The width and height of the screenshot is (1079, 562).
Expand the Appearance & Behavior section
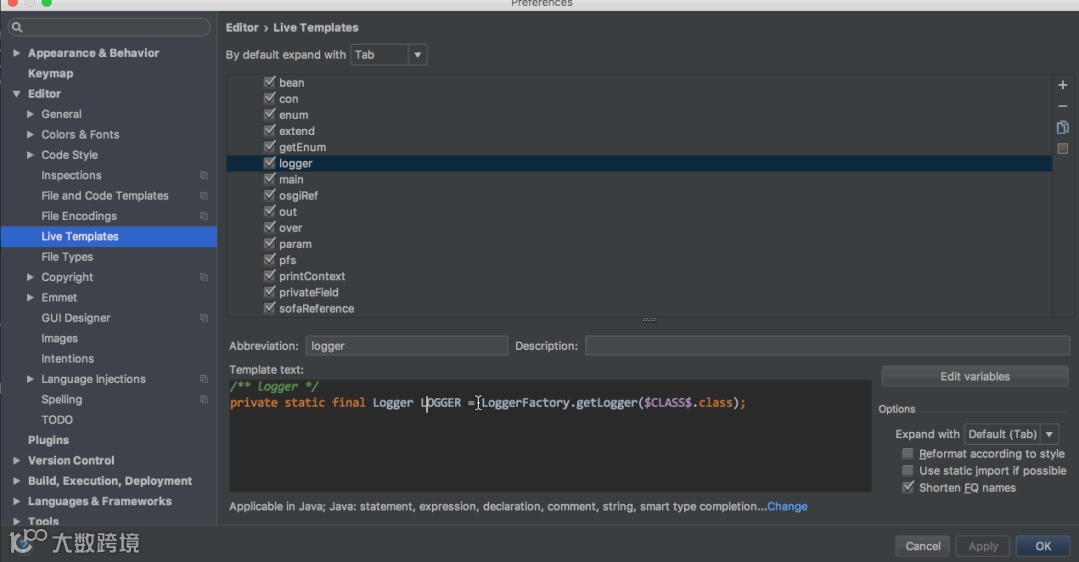point(16,53)
